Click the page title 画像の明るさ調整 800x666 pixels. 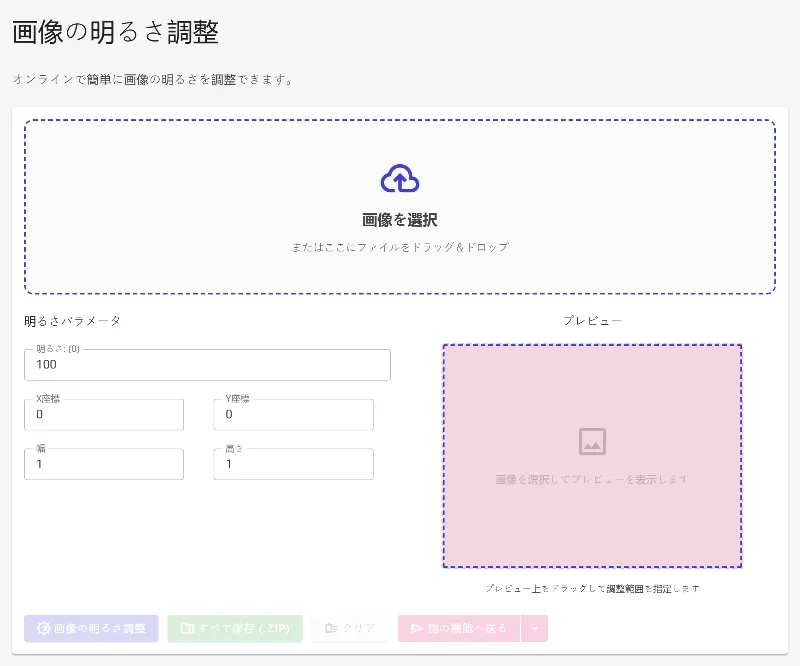pyautogui.click(x=116, y=32)
